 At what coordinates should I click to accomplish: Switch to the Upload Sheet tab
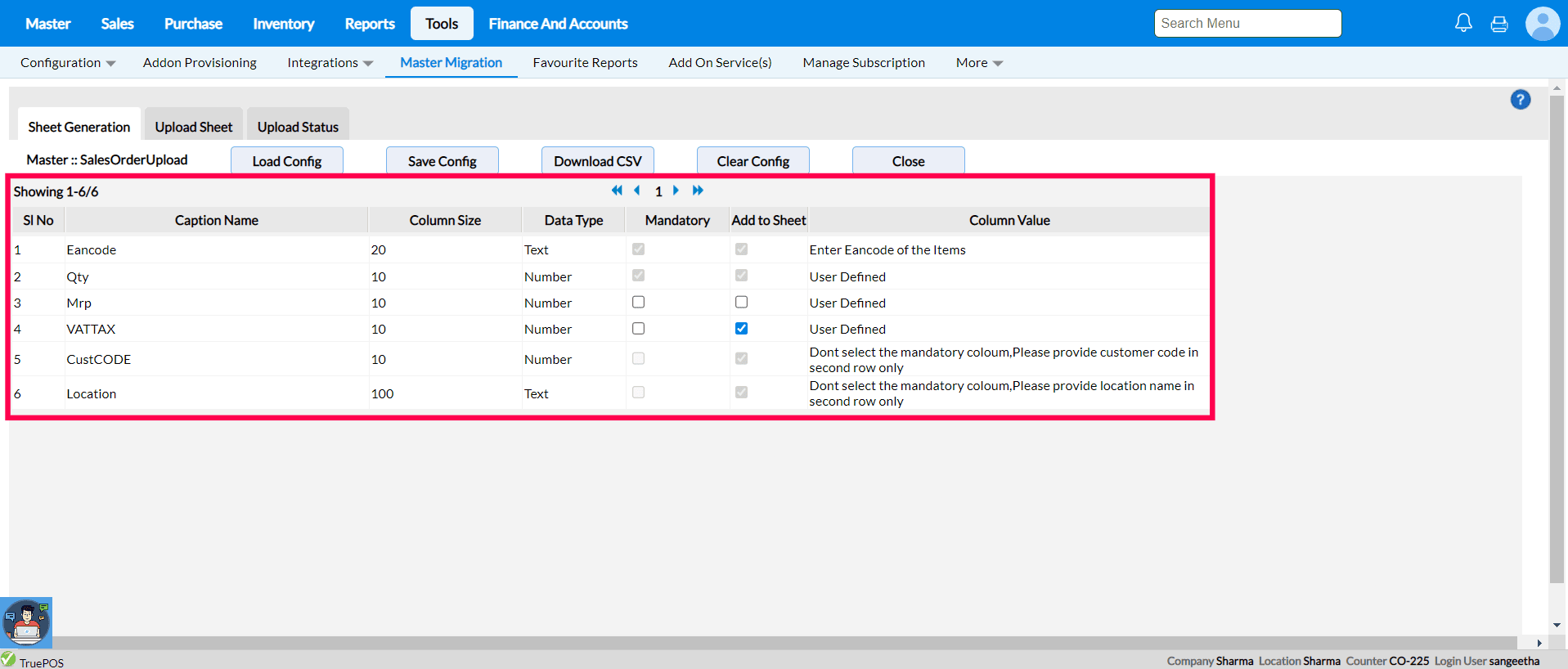(x=194, y=127)
